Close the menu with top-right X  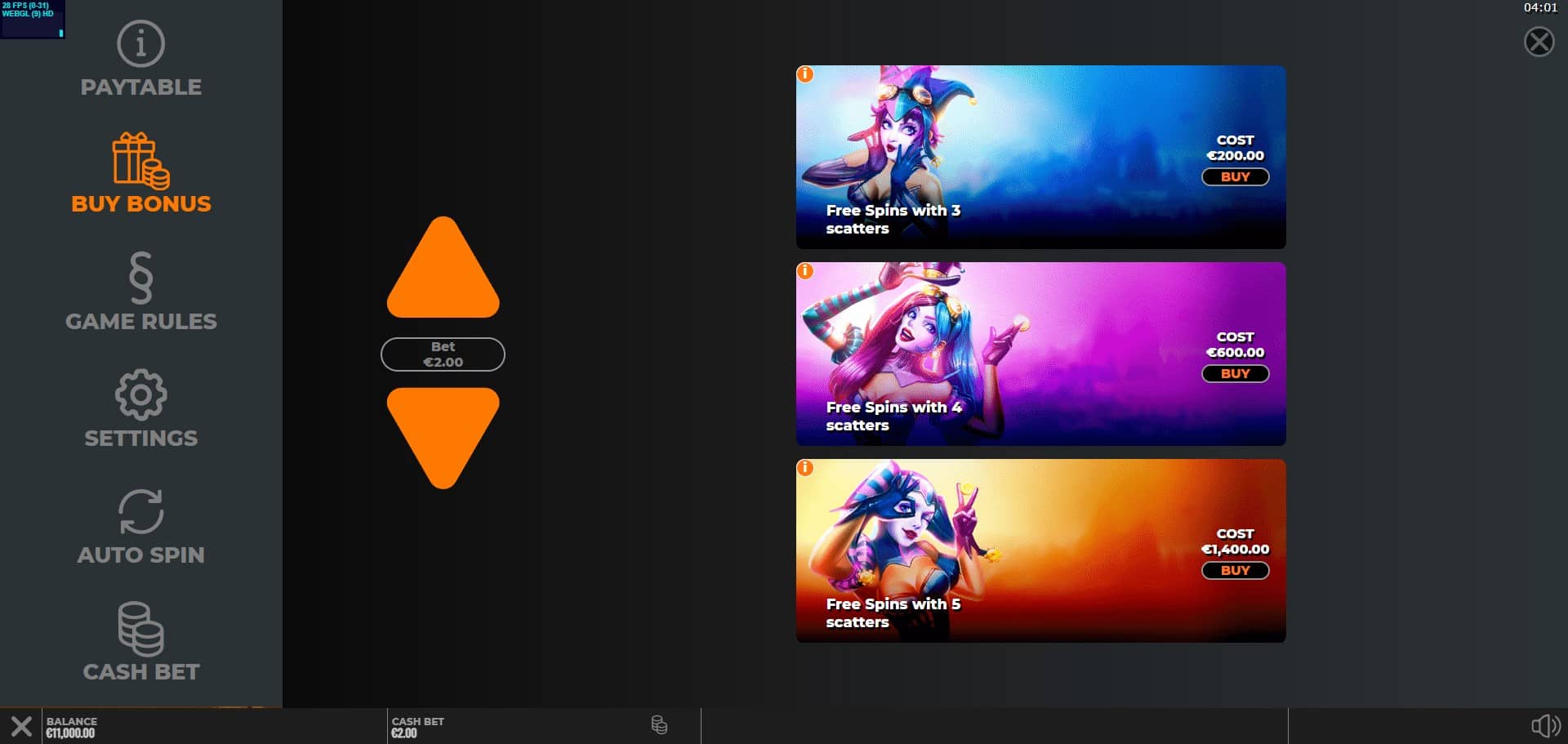tap(1539, 42)
